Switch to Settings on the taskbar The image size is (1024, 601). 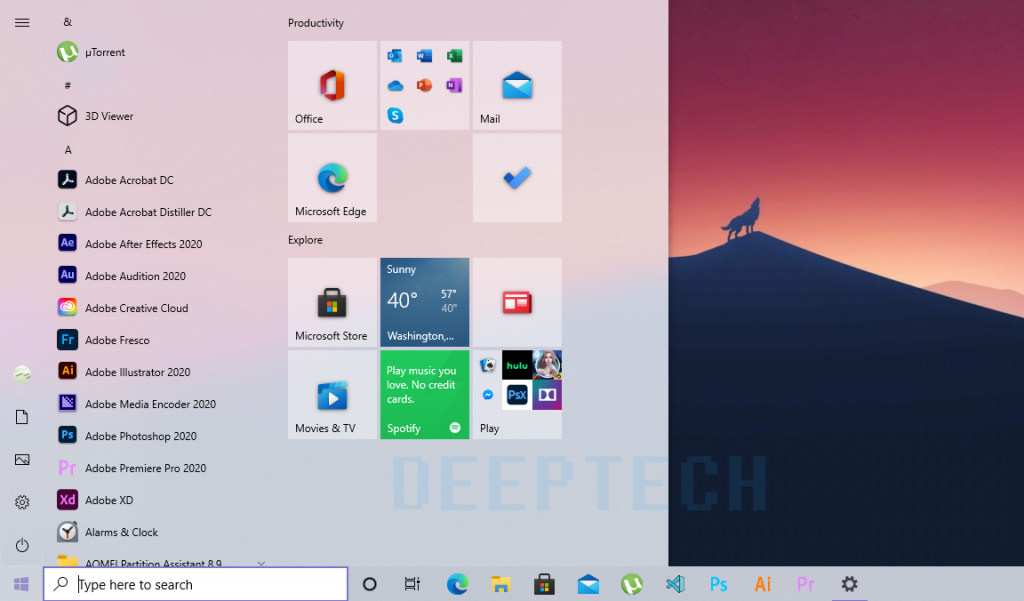(849, 584)
